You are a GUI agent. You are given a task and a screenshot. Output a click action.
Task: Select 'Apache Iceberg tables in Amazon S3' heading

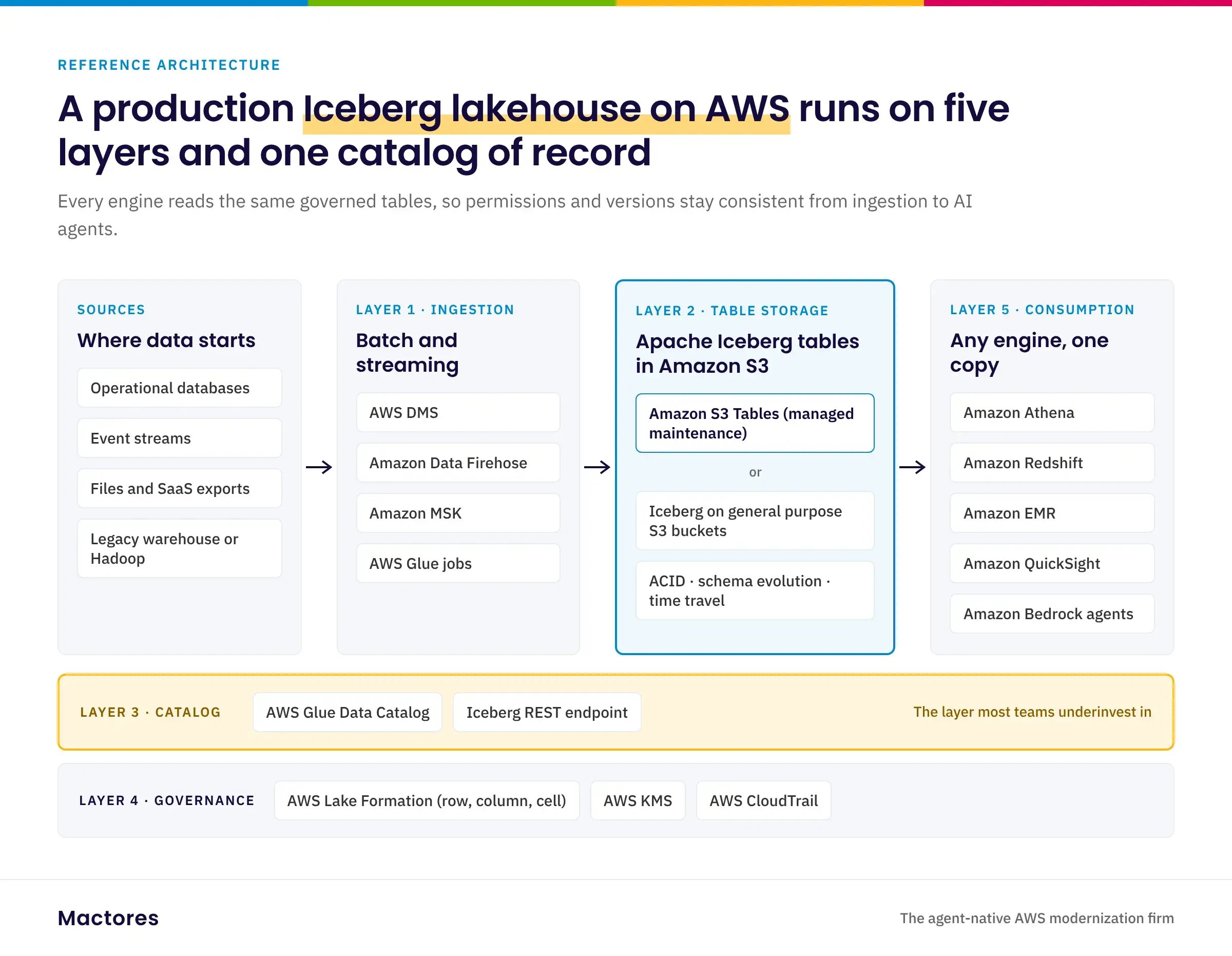click(747, 354)
